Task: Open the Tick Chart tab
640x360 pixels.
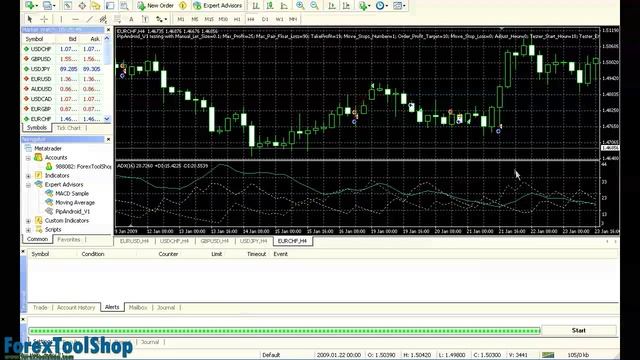Action: tap(69, 128)
